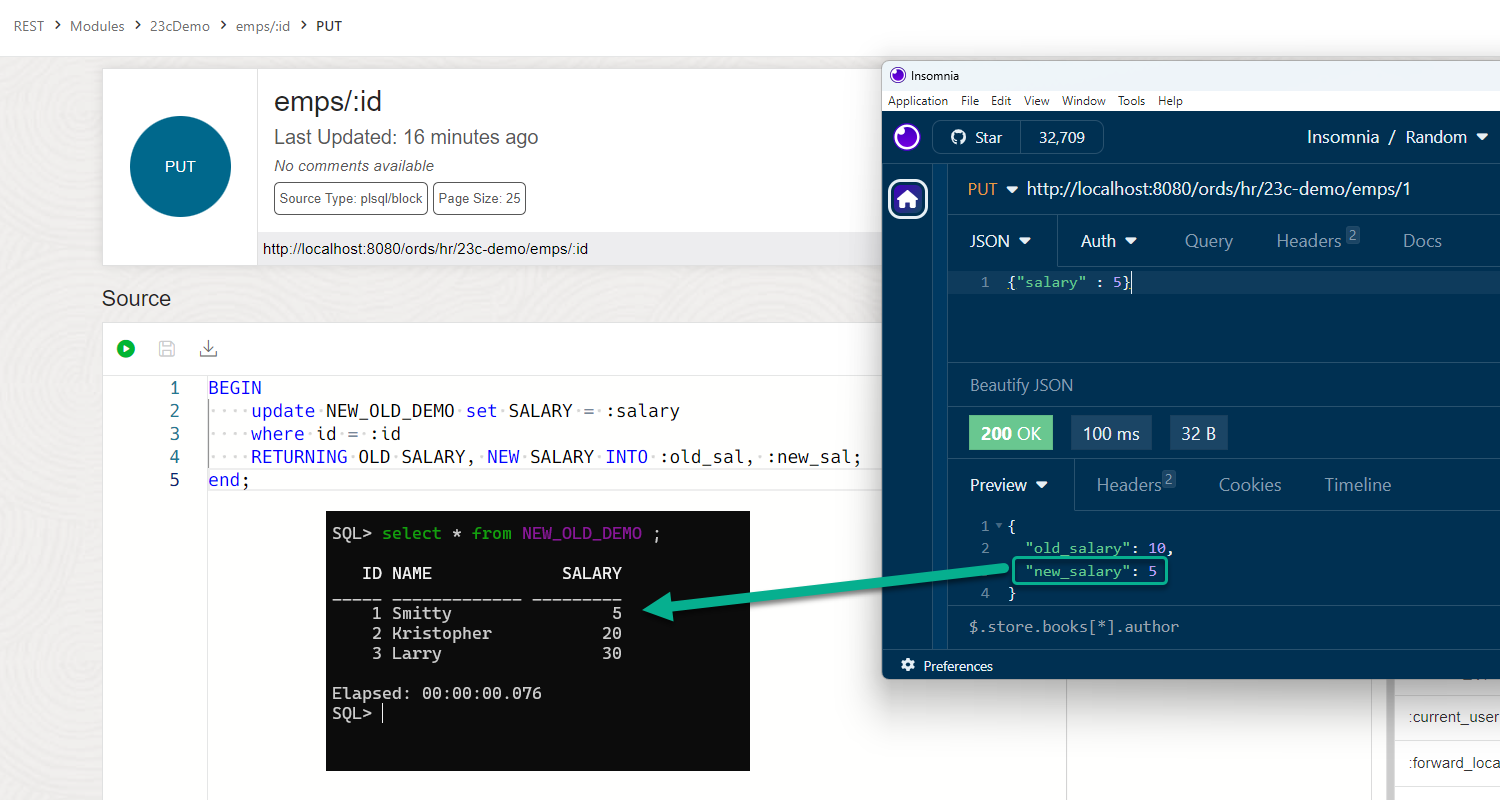1500x800 pixels.
Task: Open the Application menu
Action: point(918,101)
